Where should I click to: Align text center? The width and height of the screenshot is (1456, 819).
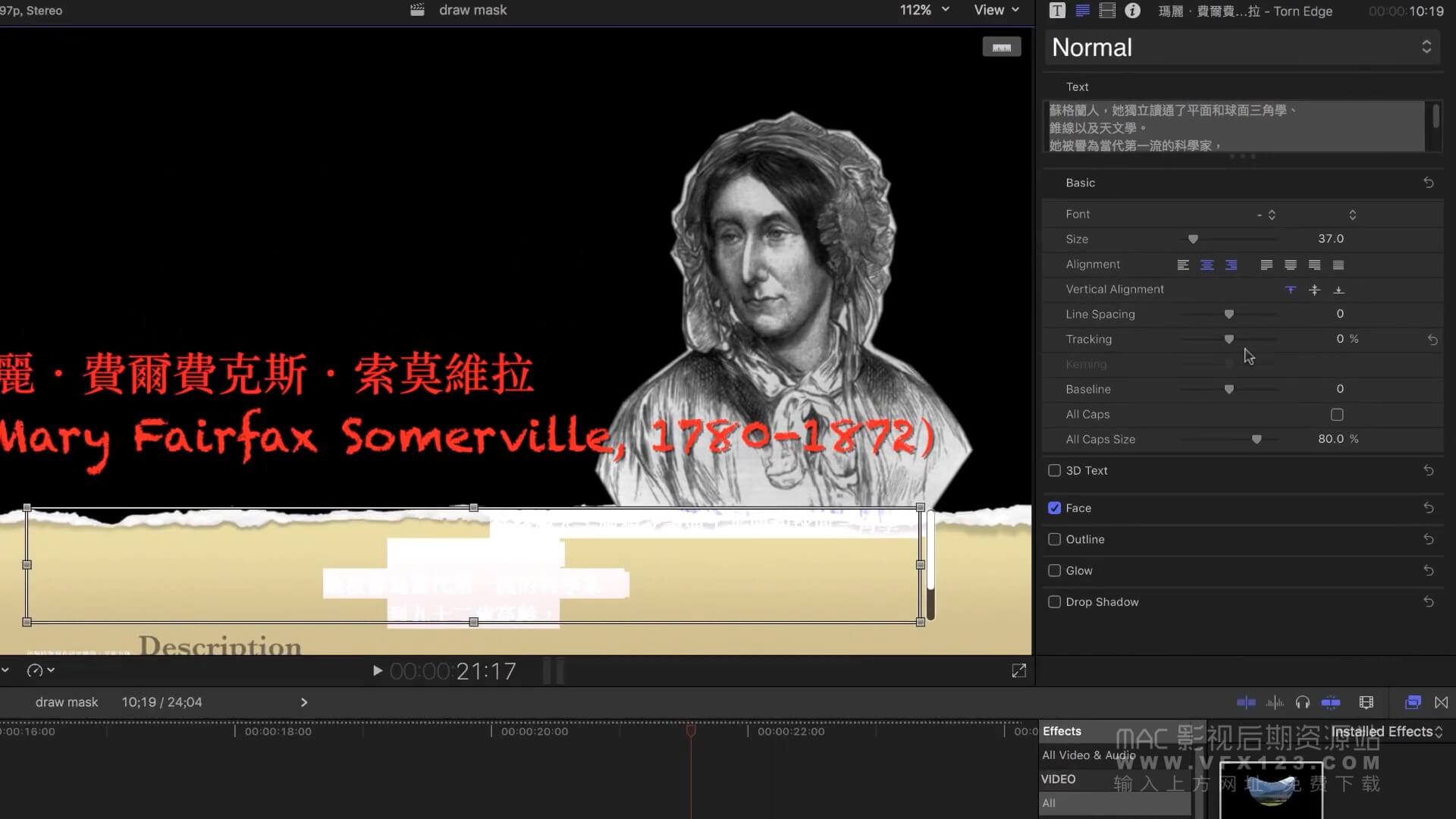pos(1207,265)
